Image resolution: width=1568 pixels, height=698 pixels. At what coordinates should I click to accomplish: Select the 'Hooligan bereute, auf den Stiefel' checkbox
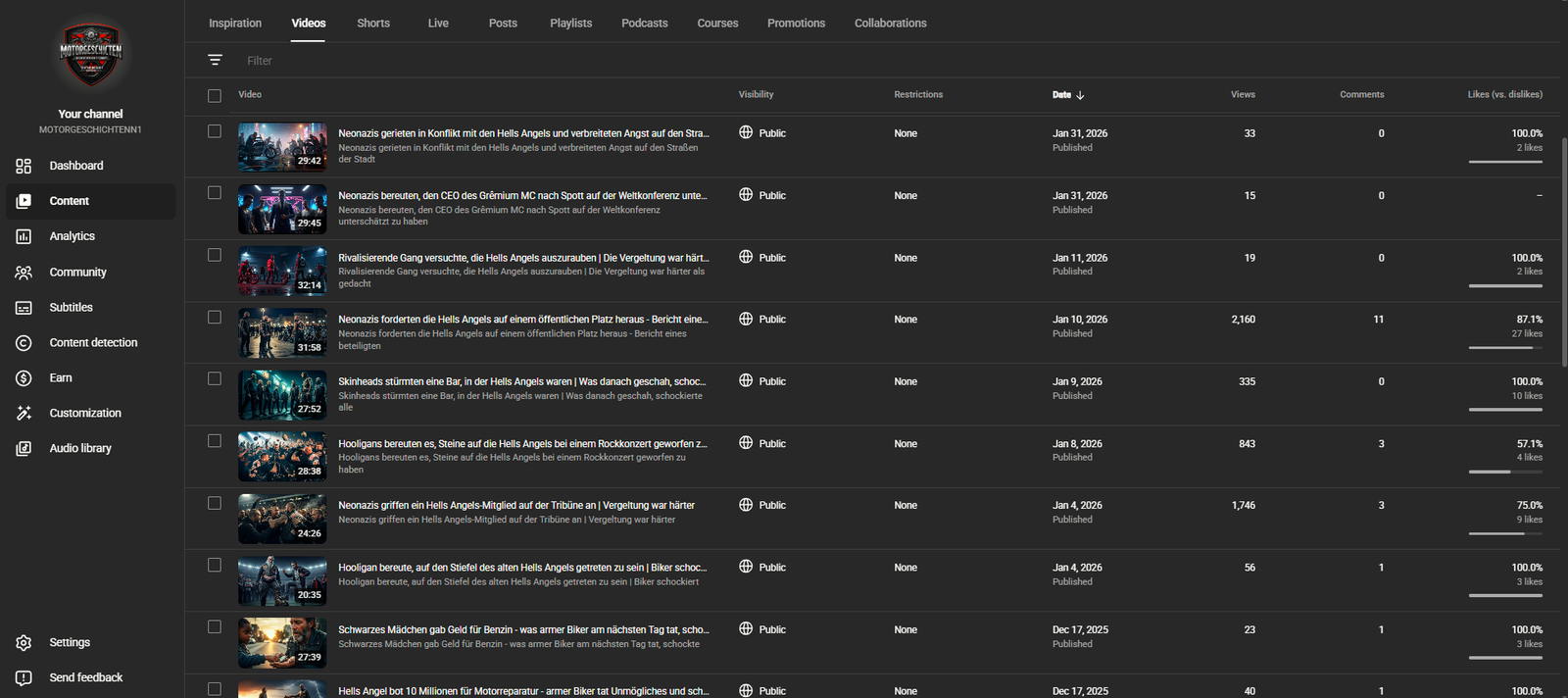(x=215, y=566)
